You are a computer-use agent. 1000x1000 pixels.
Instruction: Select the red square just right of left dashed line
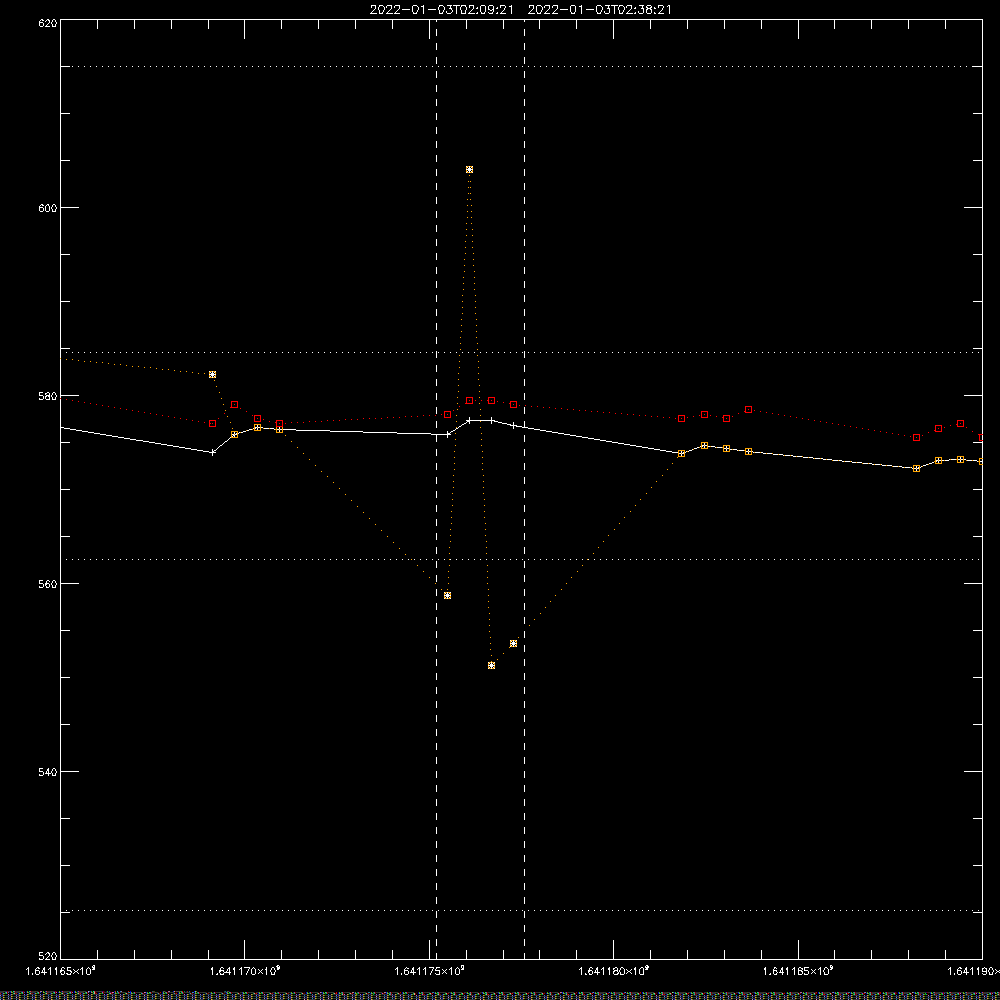click(x=448, y=415)
